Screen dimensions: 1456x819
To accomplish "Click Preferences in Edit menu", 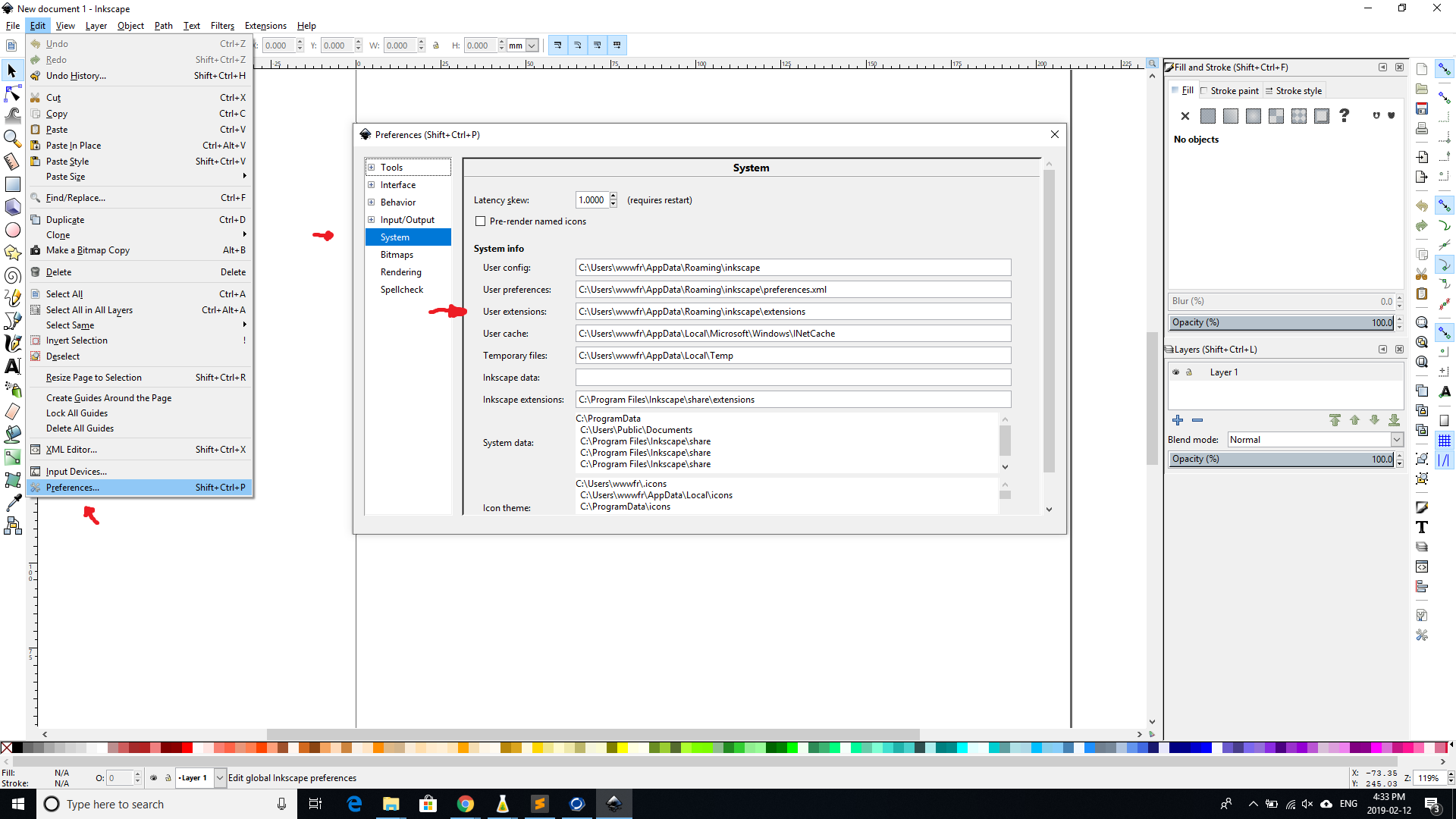I will pyautogui.click(x=73, y=487).
